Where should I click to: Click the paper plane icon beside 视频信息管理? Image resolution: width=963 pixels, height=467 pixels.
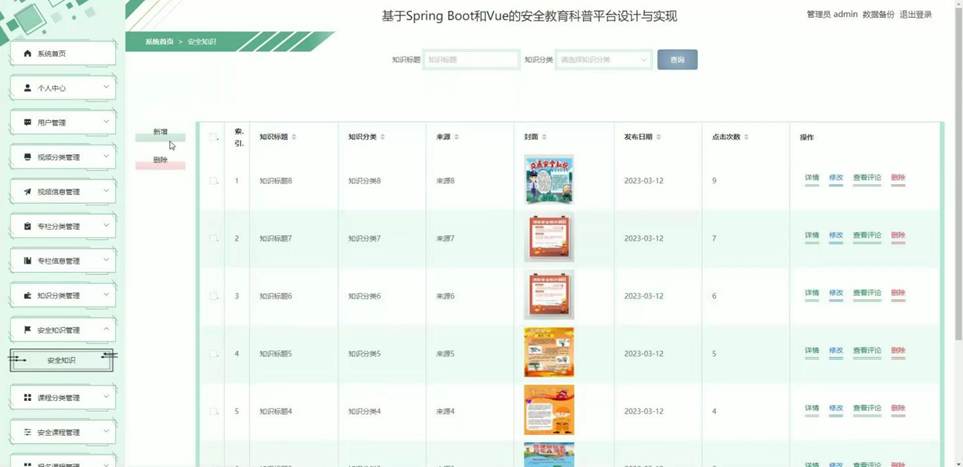(27, 192)
